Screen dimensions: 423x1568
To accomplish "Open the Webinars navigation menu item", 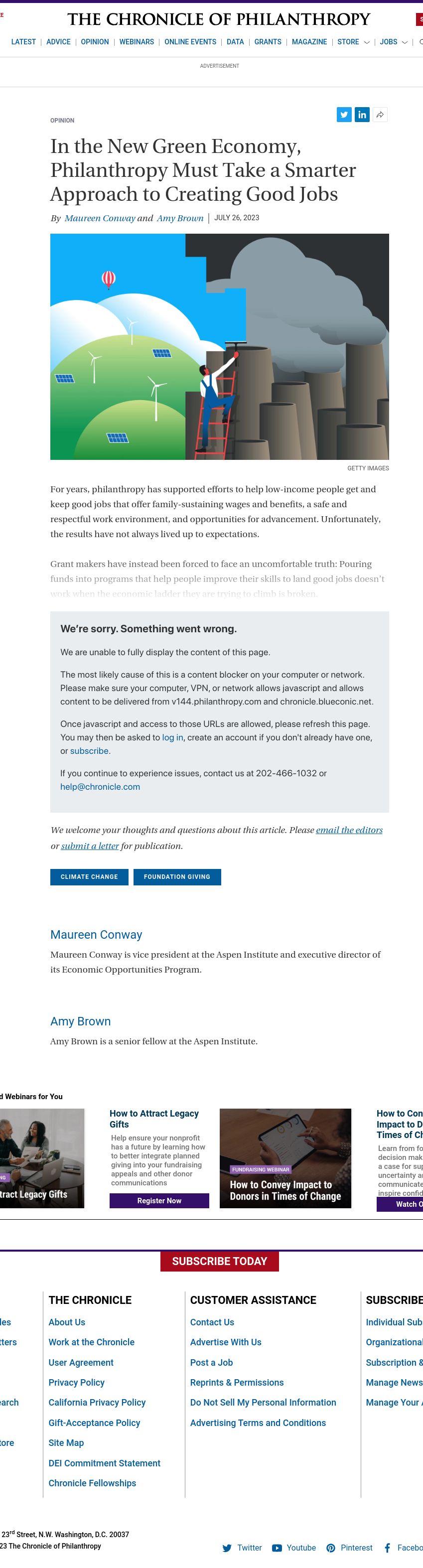I will click(137, 42).
